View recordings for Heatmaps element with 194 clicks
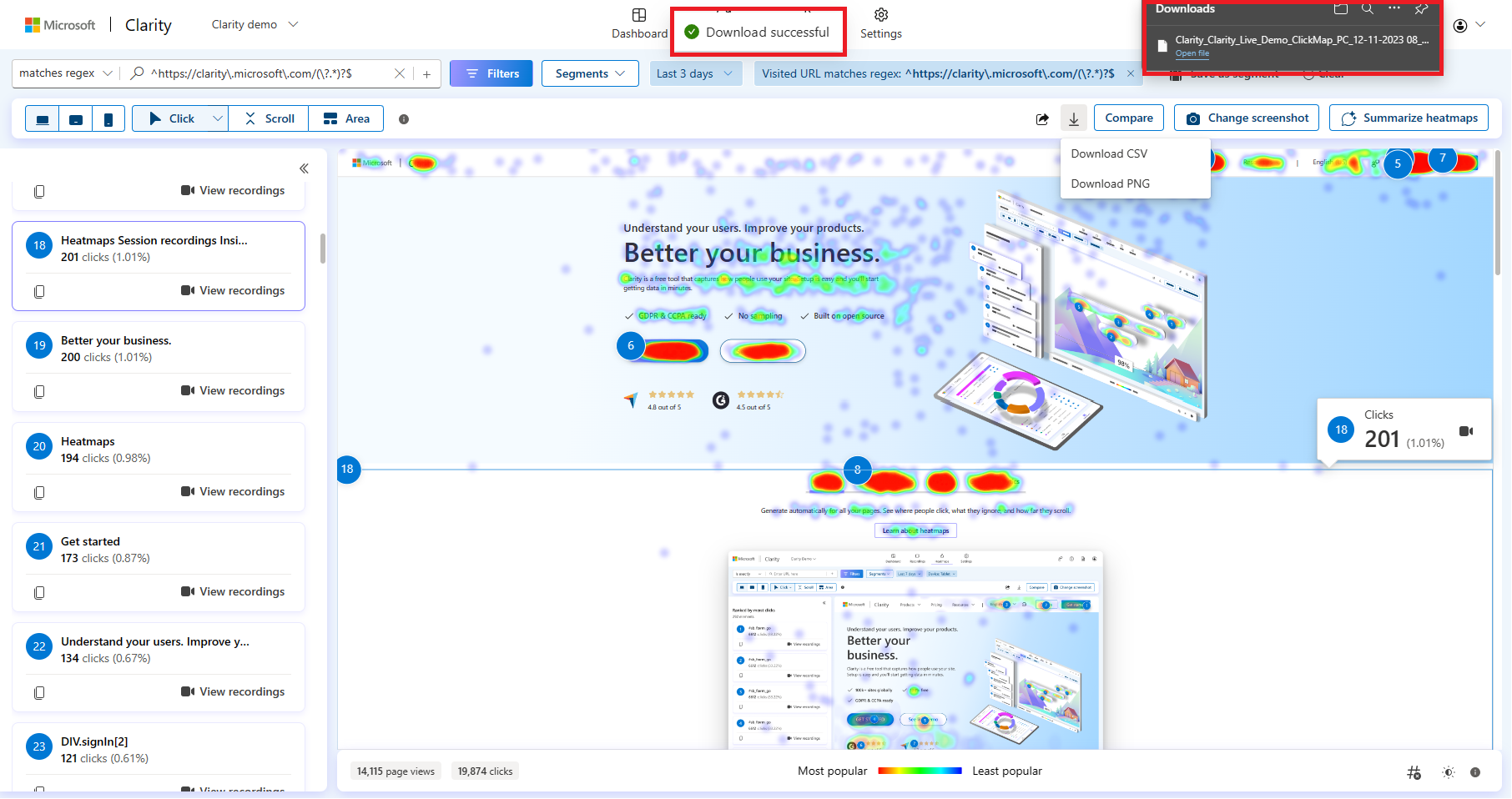Image resolution: width=1512 pixels, height=799 pixels. coord(233,491)
